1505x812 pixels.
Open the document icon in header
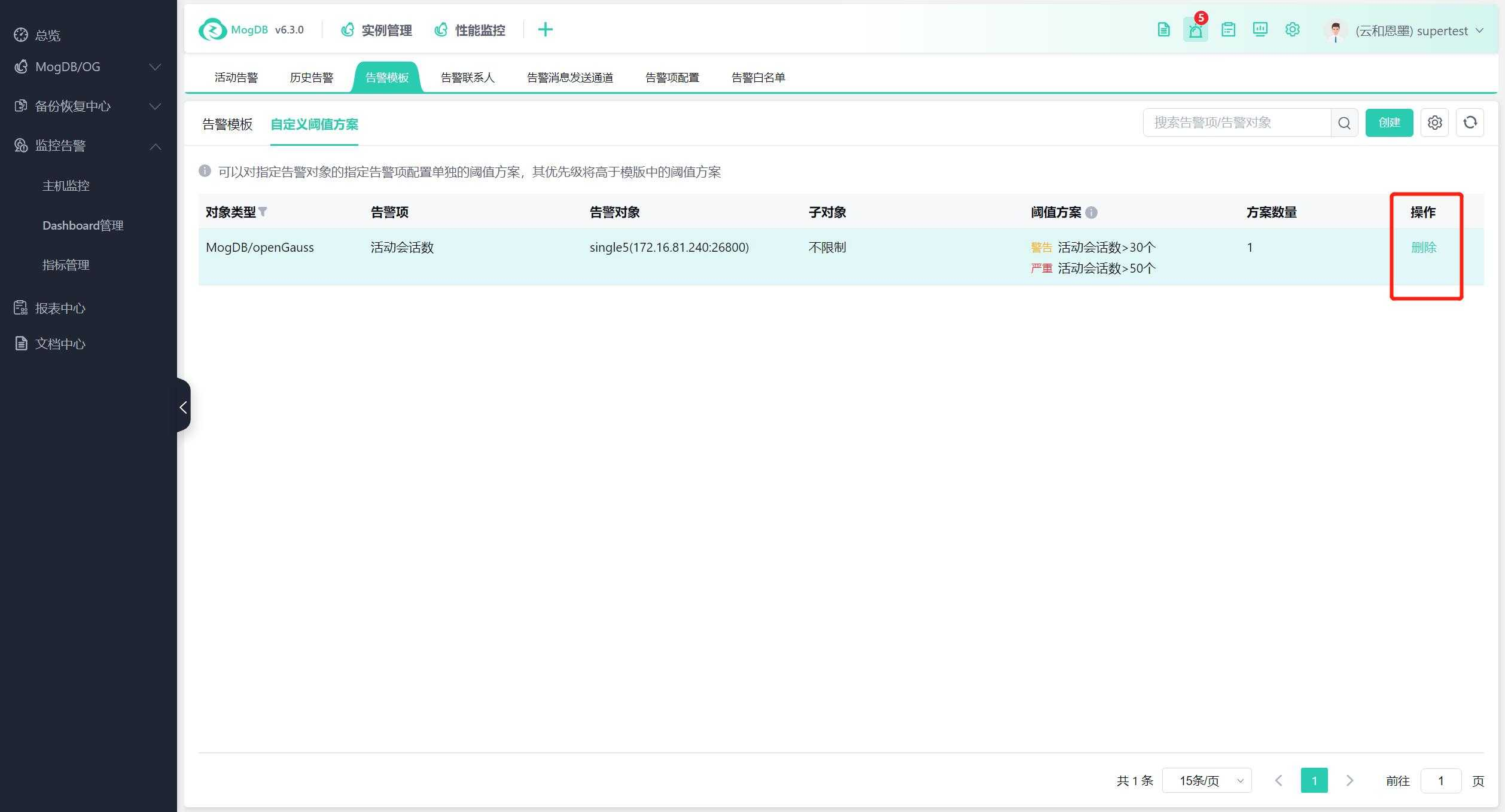coord(1163,29)
